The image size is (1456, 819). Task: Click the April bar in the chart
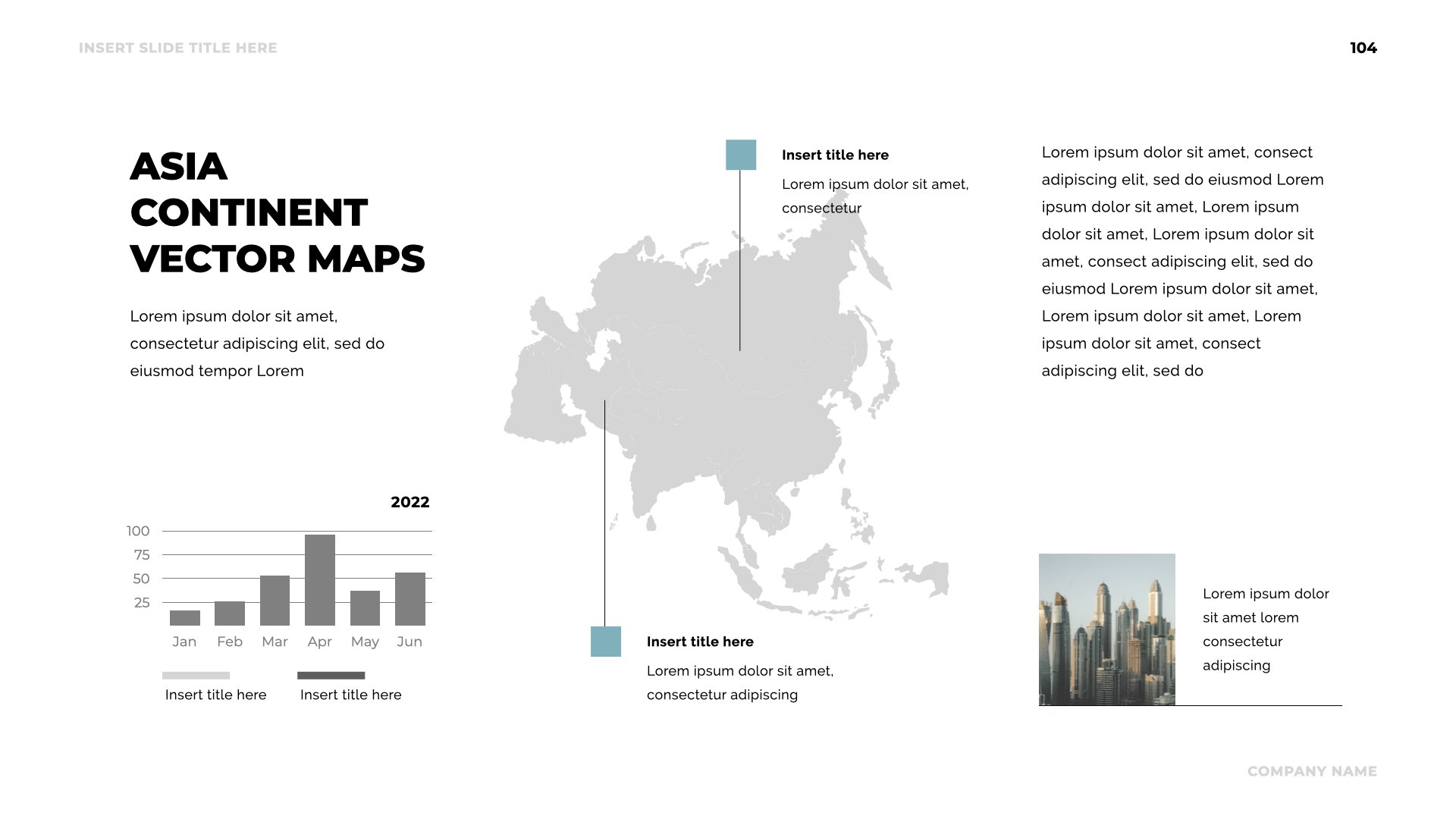(x=320, y=580)
